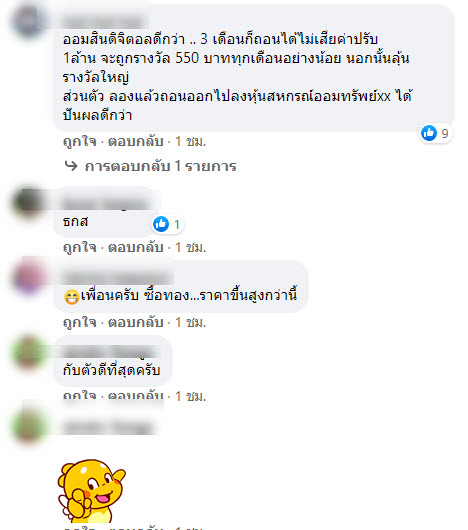This screenshot has width=468, height=530.
Task: Reply to the ธกส comment via ตอบกลับ
Action: pyautogui.click(x=136, y=247)
